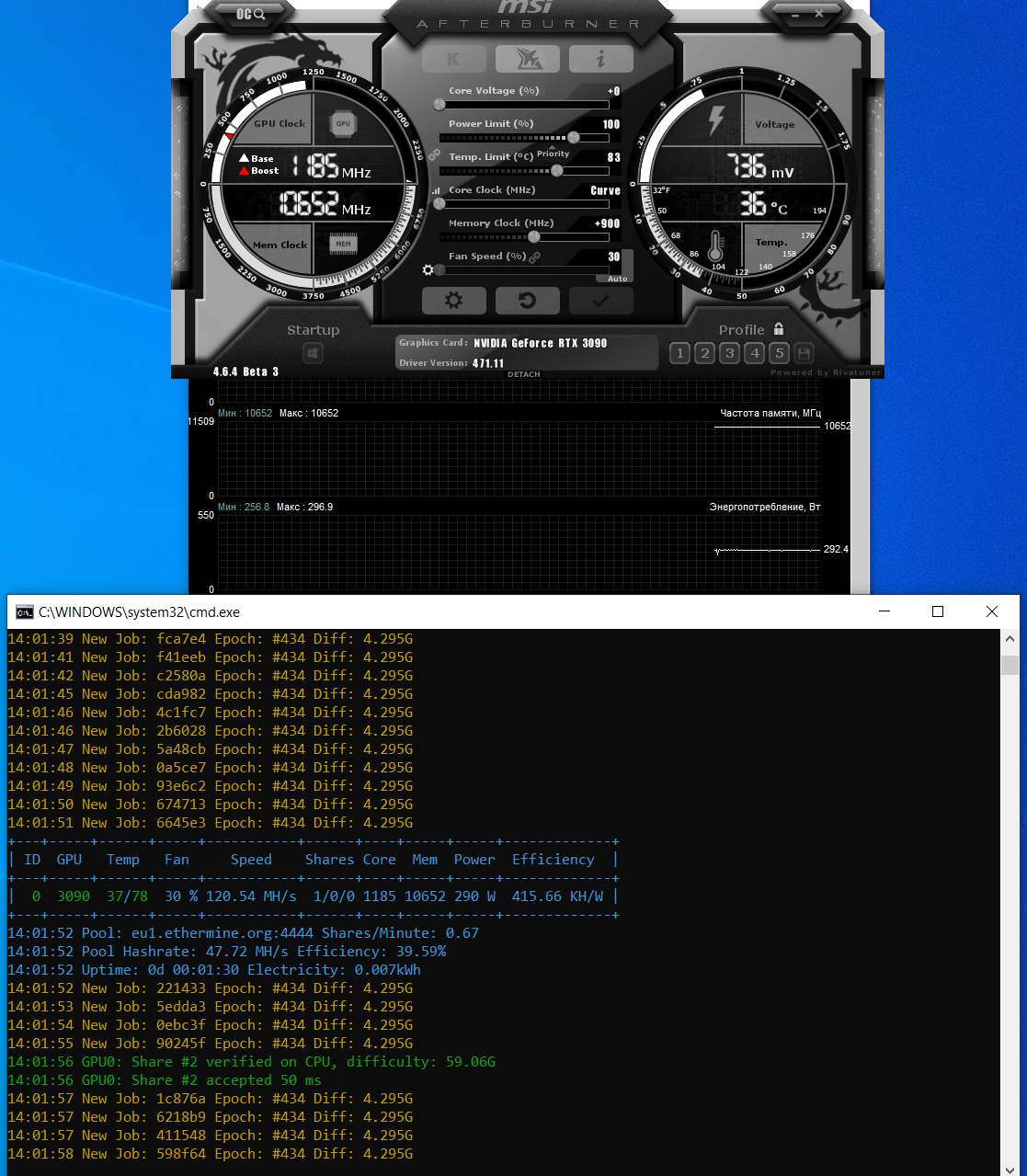Click NVIDIA GeForce RTX 3090 card name
This screenshot has width=1027, height=1176.
coord(541,343)
